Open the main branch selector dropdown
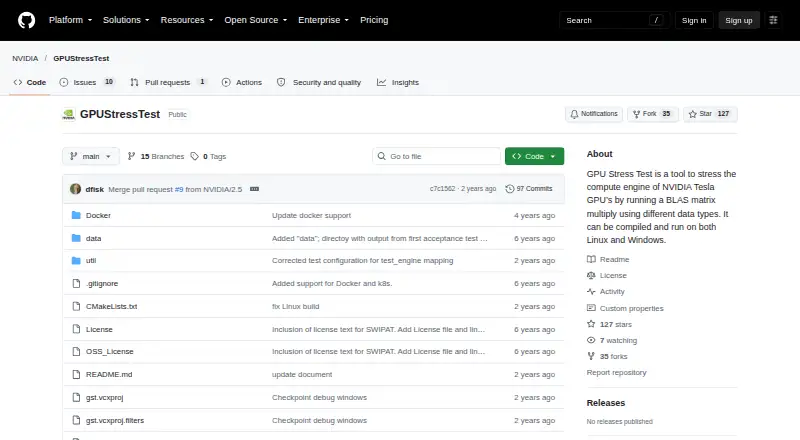The width and height of the screenshot is (800, 440). pos(91,156)
